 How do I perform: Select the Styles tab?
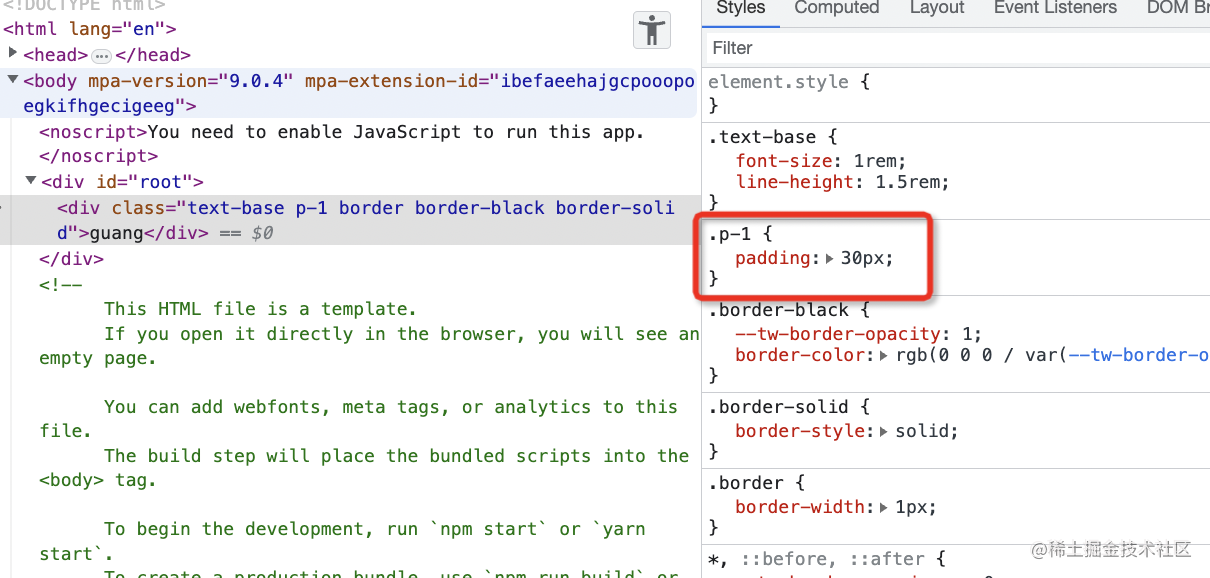pyautogui.click(x=741, y=8)
